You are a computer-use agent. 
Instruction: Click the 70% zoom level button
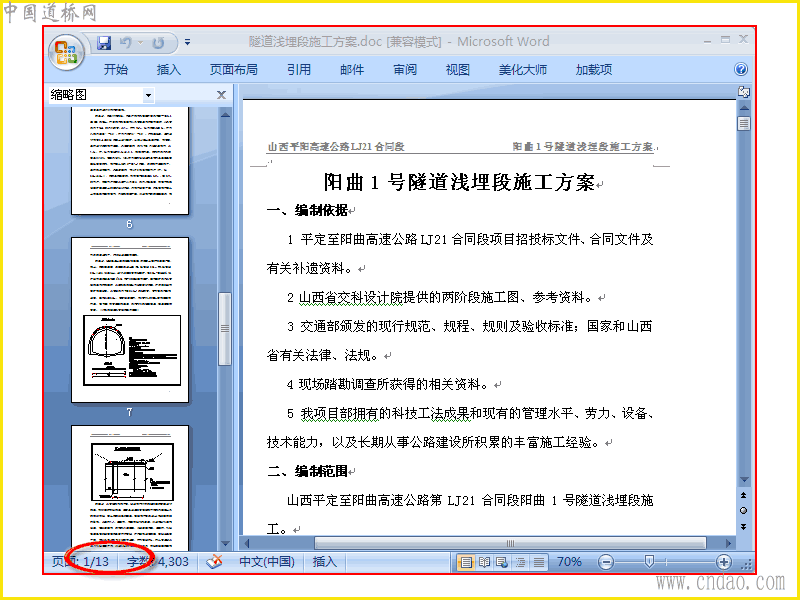click(569, 562)
